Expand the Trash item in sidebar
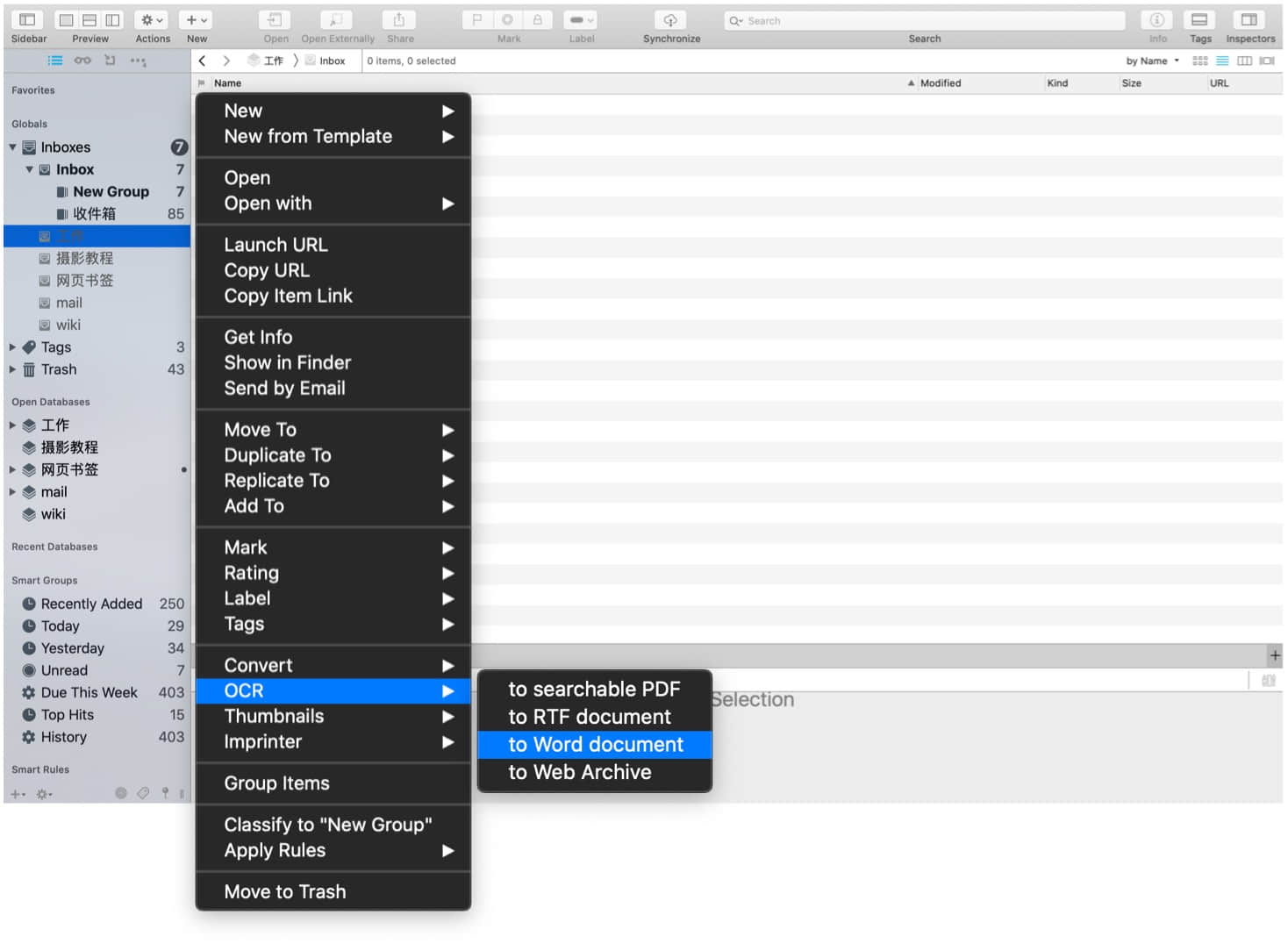1288x951 pixels. pos(12,369)
